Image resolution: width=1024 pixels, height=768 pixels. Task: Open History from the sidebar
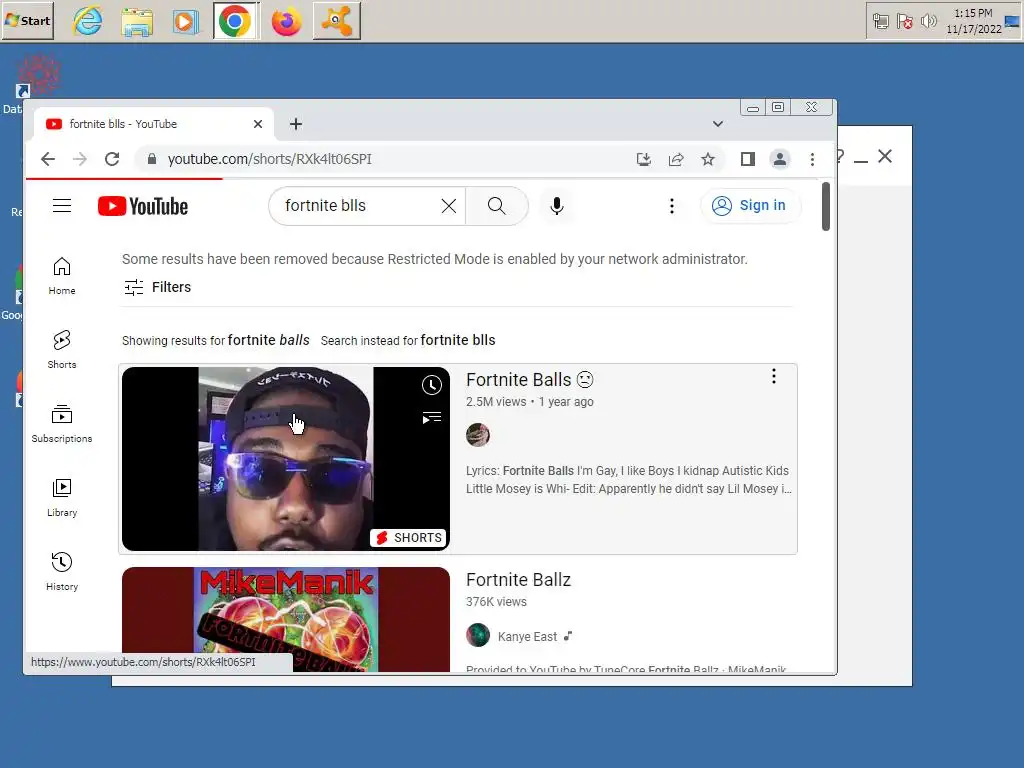tap(62, 571)
